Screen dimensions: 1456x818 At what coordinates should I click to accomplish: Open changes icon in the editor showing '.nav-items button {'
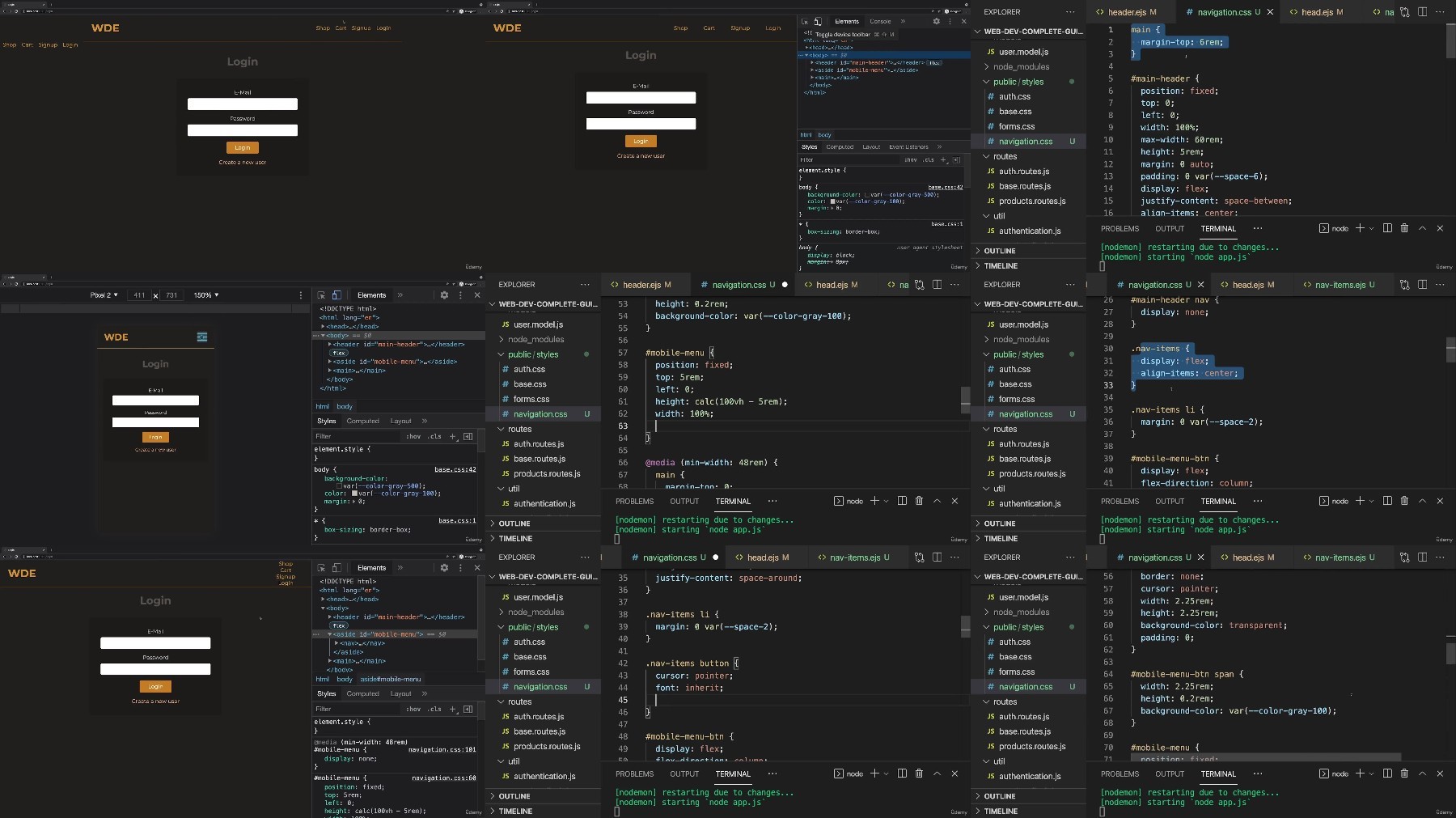click(x=919, y=557)
